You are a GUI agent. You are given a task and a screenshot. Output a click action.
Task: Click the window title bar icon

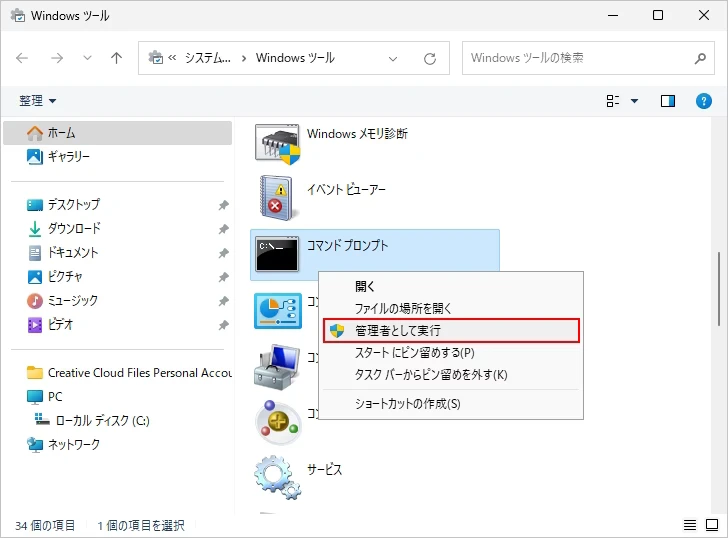pyautogui.click(x=18, y=15)
